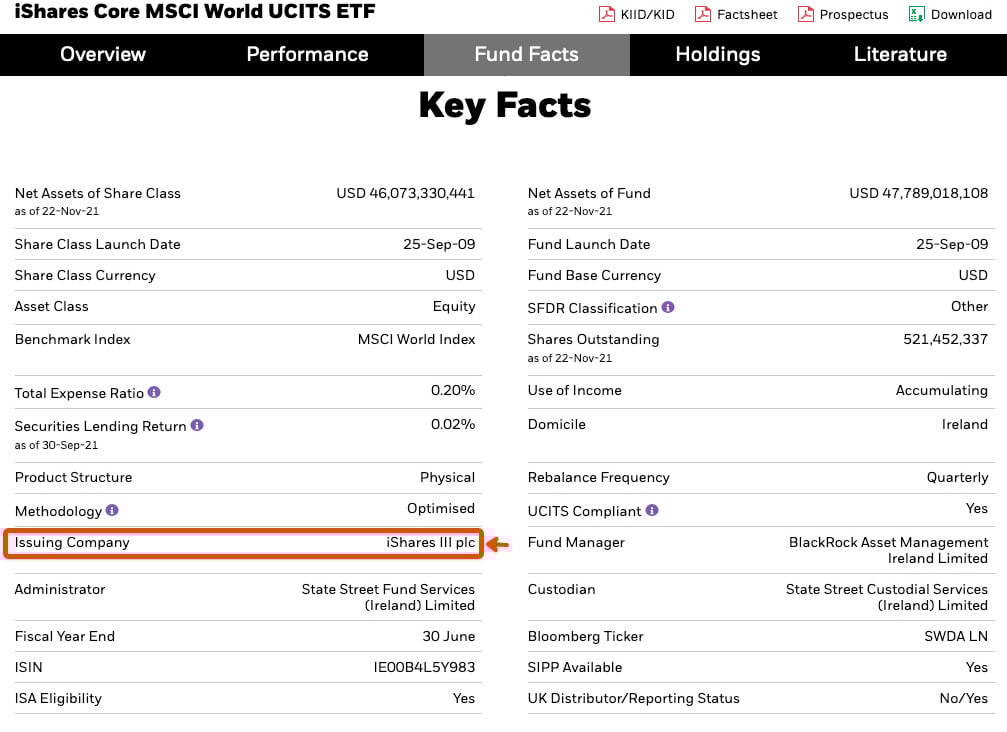This screenshot has height=732, width=1007.
Task: Click the Factsheet PDF icon
Action: (702, 14)
